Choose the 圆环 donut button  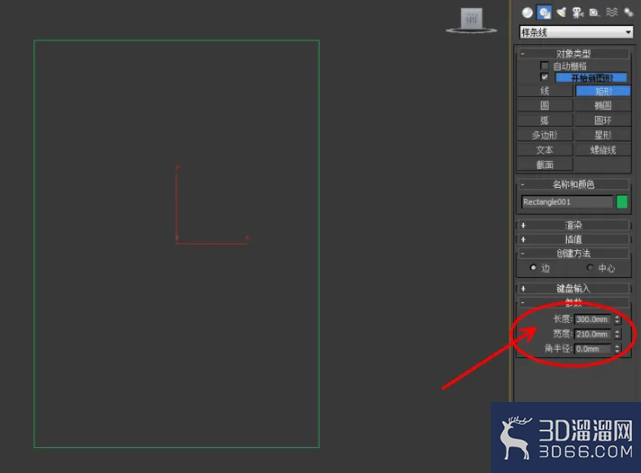coord(603,120)
